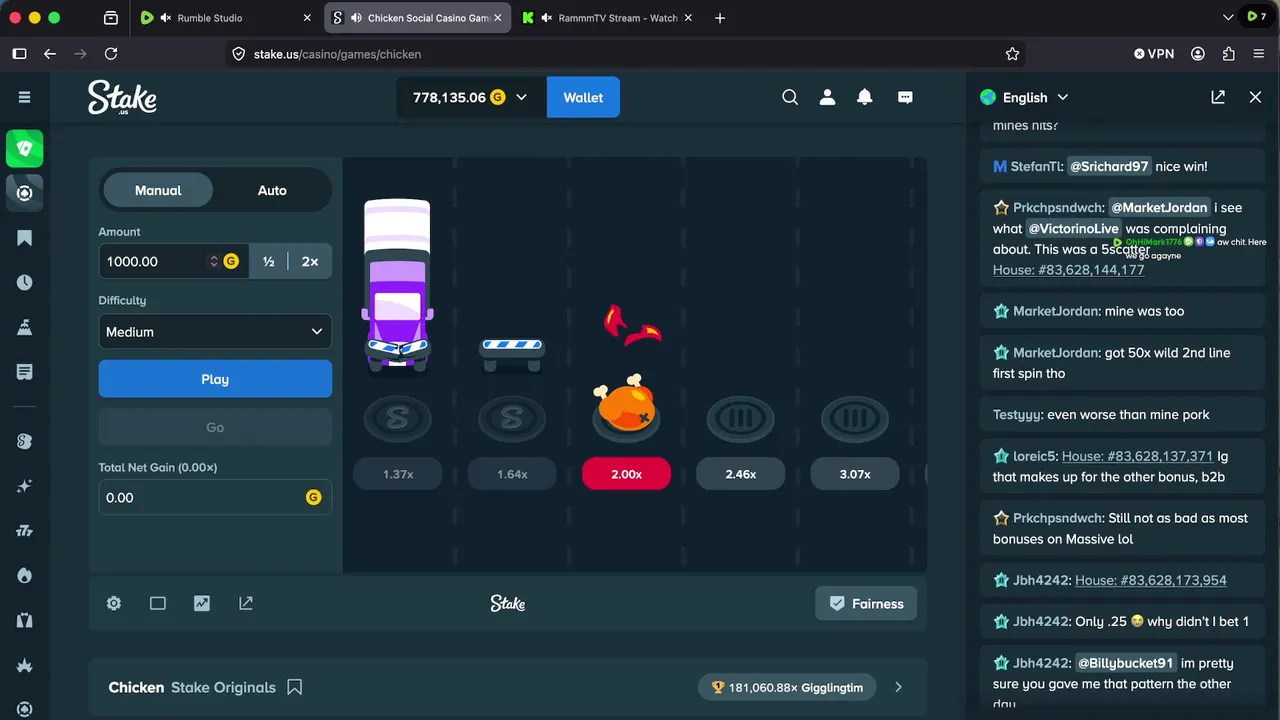The width and height of the screenshot is (1280, 720).
Task: Pop out the chat panel
Action: tap(1218, 97)
